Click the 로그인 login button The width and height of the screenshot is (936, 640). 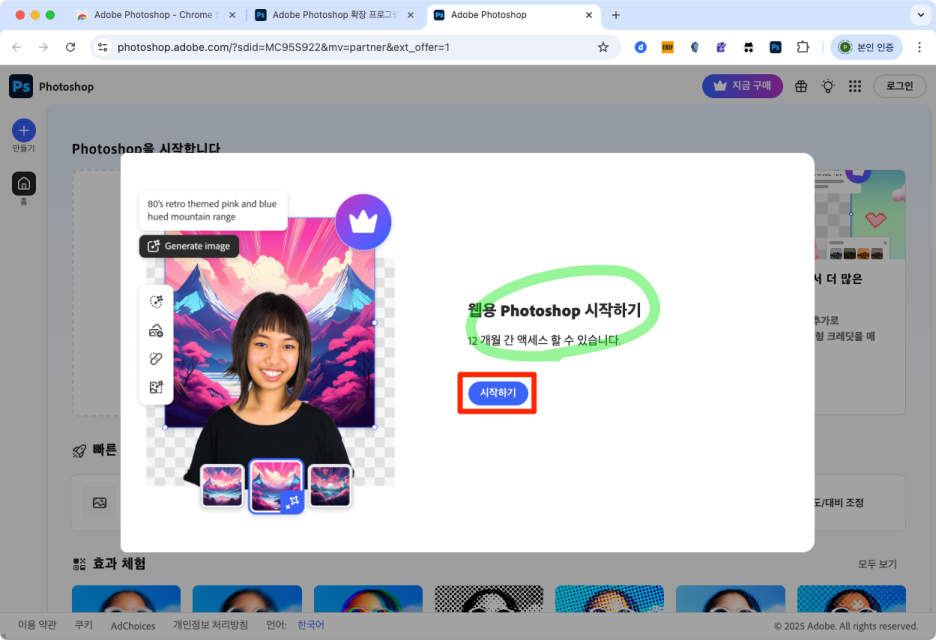coord(899,86)
